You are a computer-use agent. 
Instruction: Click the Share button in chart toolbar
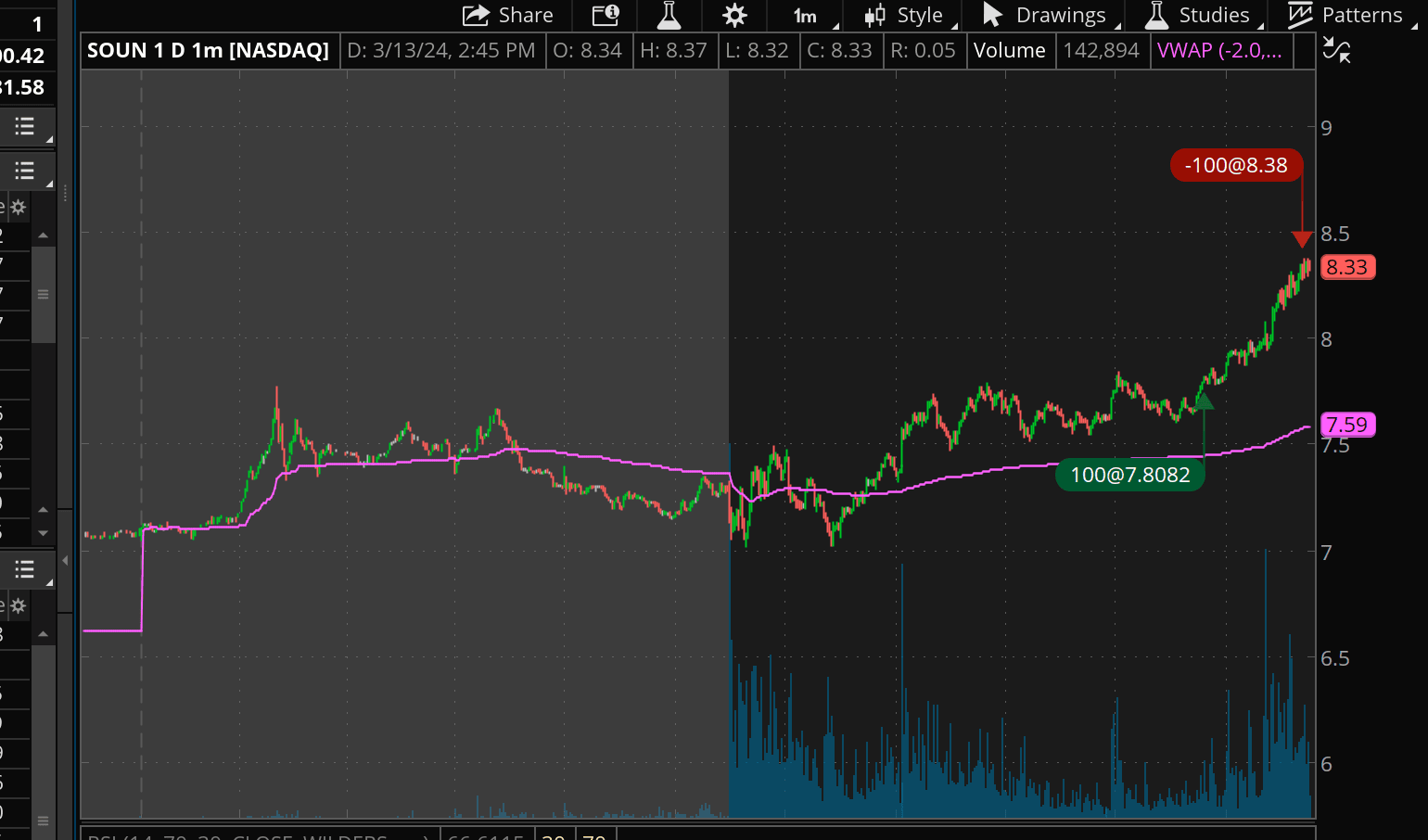click(x=508, y=15)
